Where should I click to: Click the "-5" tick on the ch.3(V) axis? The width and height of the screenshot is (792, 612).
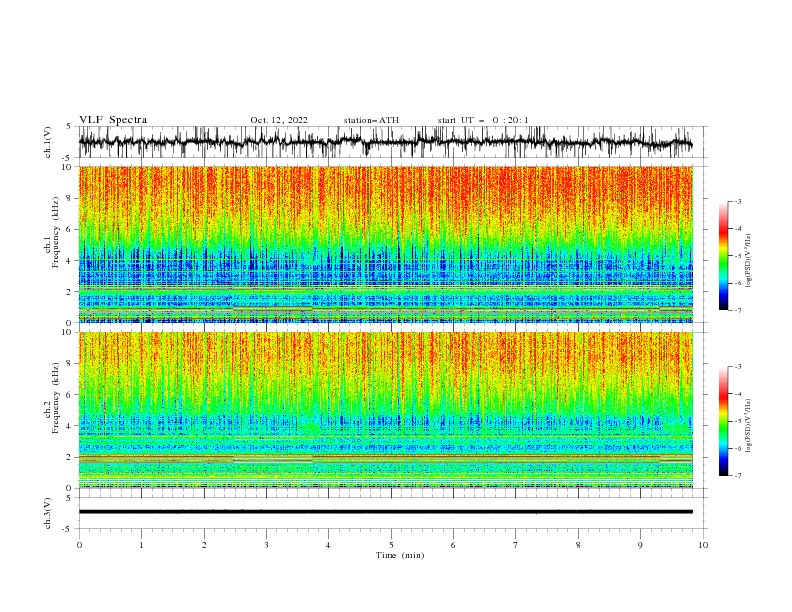coord(68,529)
